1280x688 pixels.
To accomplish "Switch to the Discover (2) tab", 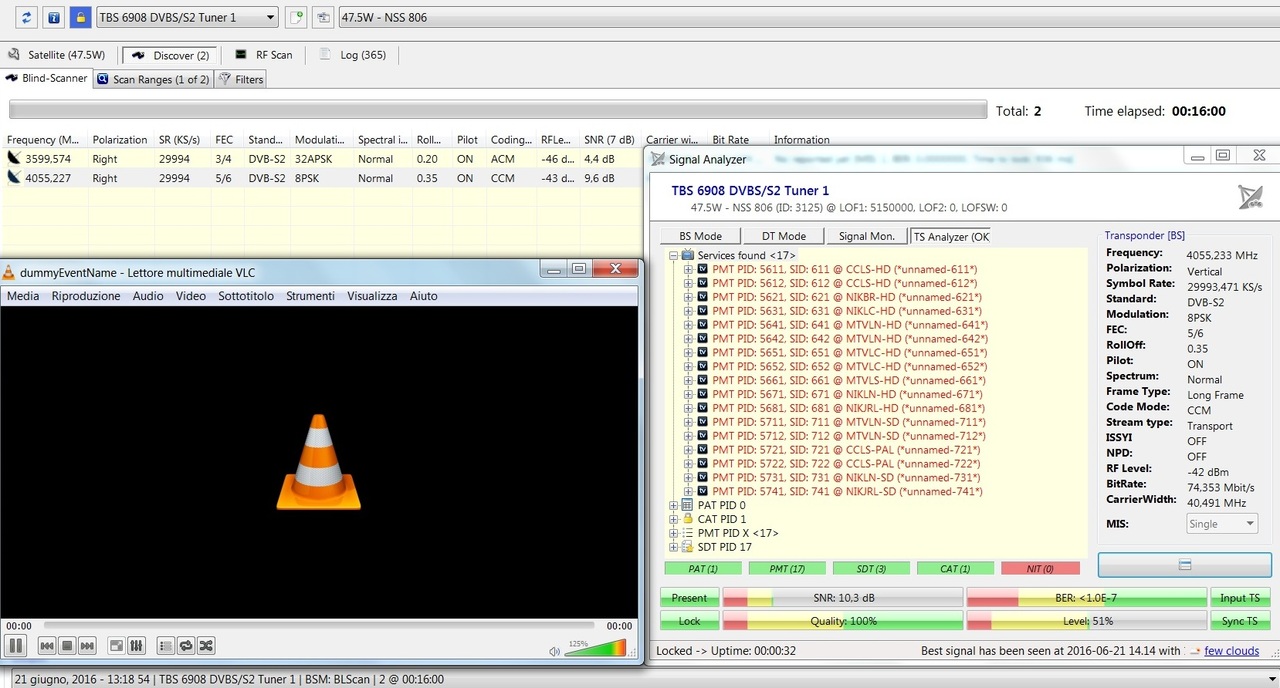I will click(x=170, y=55).
